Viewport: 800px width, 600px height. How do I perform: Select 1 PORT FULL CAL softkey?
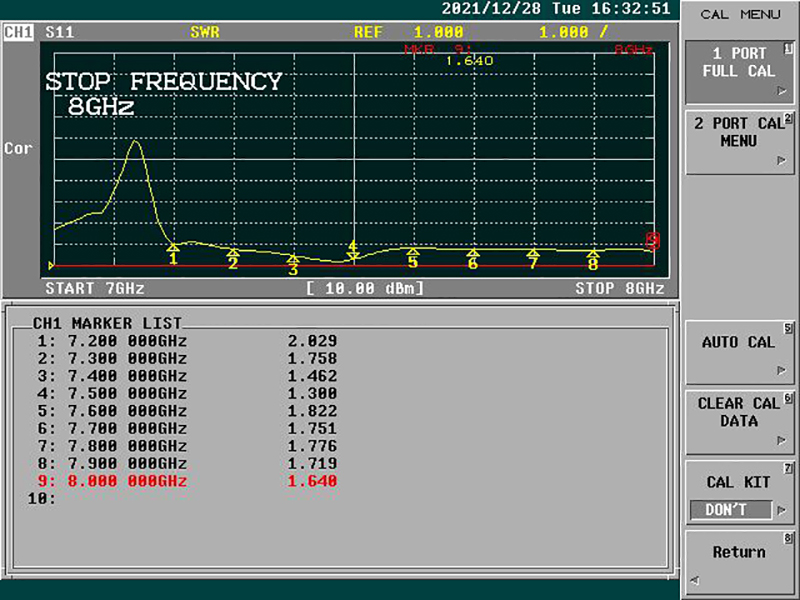tap(739, 72)
